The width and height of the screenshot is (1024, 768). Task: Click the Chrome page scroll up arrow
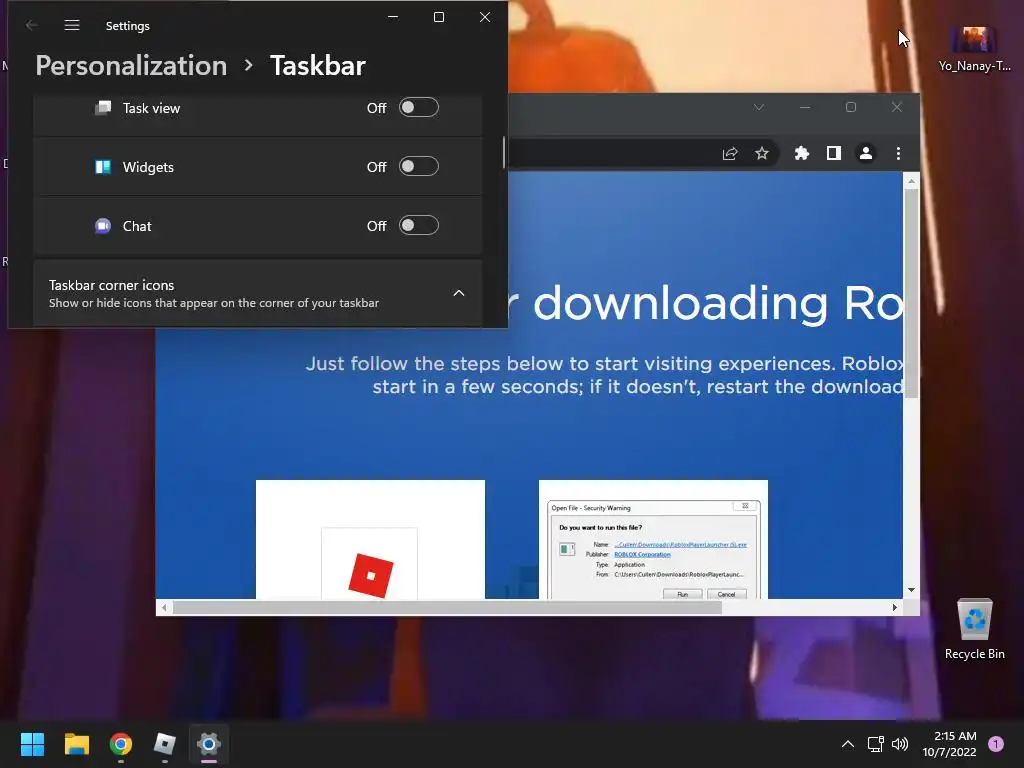point(912,181)
